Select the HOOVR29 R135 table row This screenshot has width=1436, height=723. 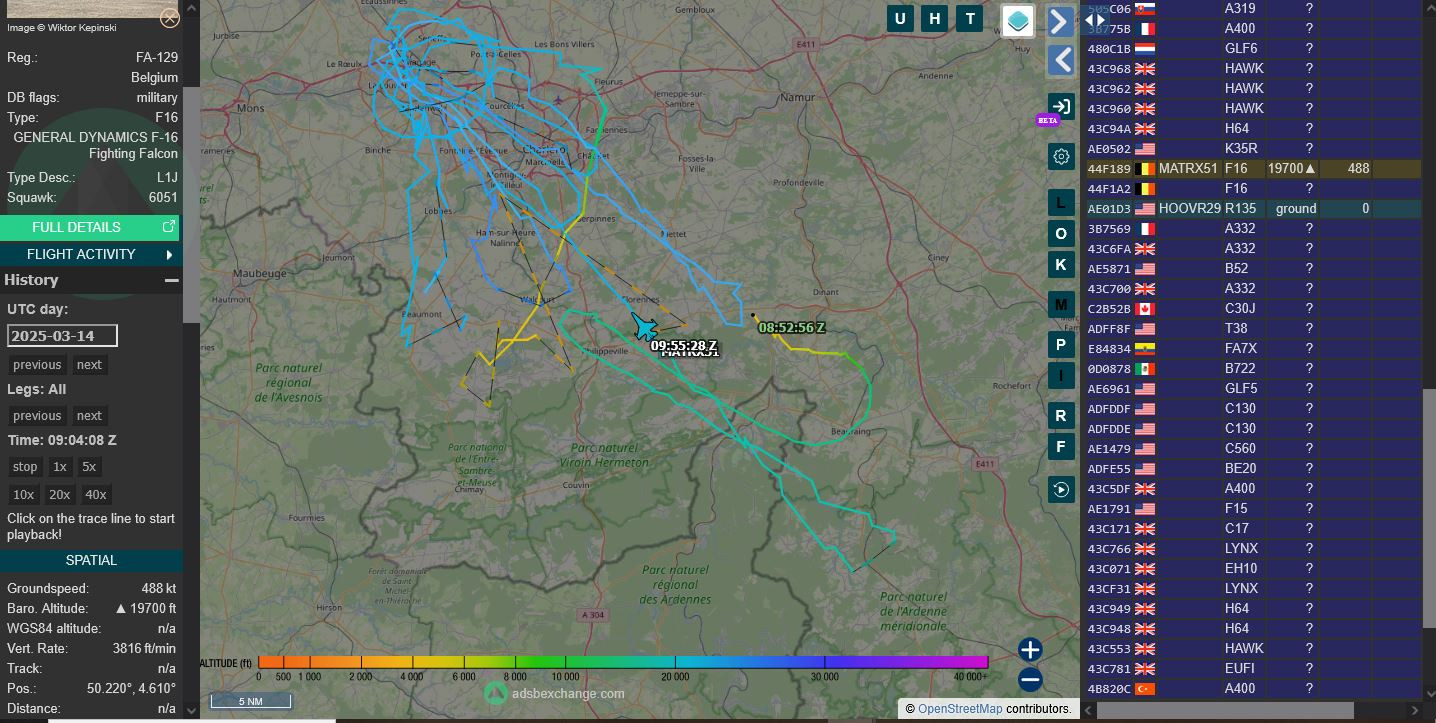[1250, 208]
